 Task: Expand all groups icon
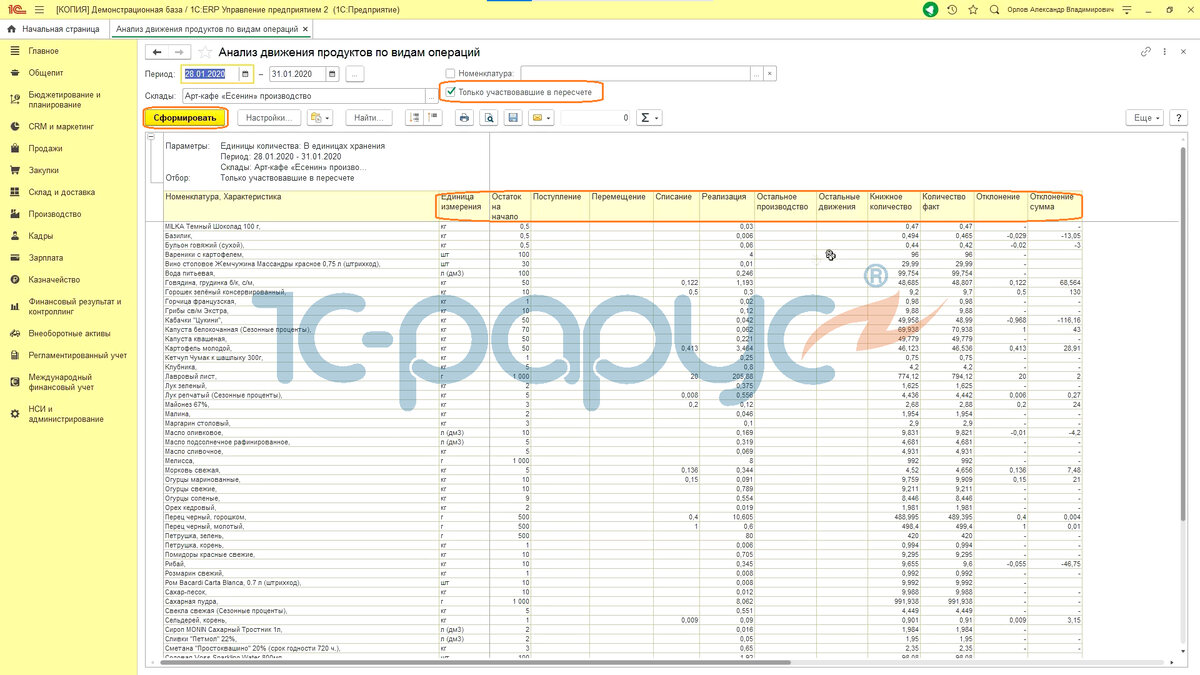pos(416,117)
